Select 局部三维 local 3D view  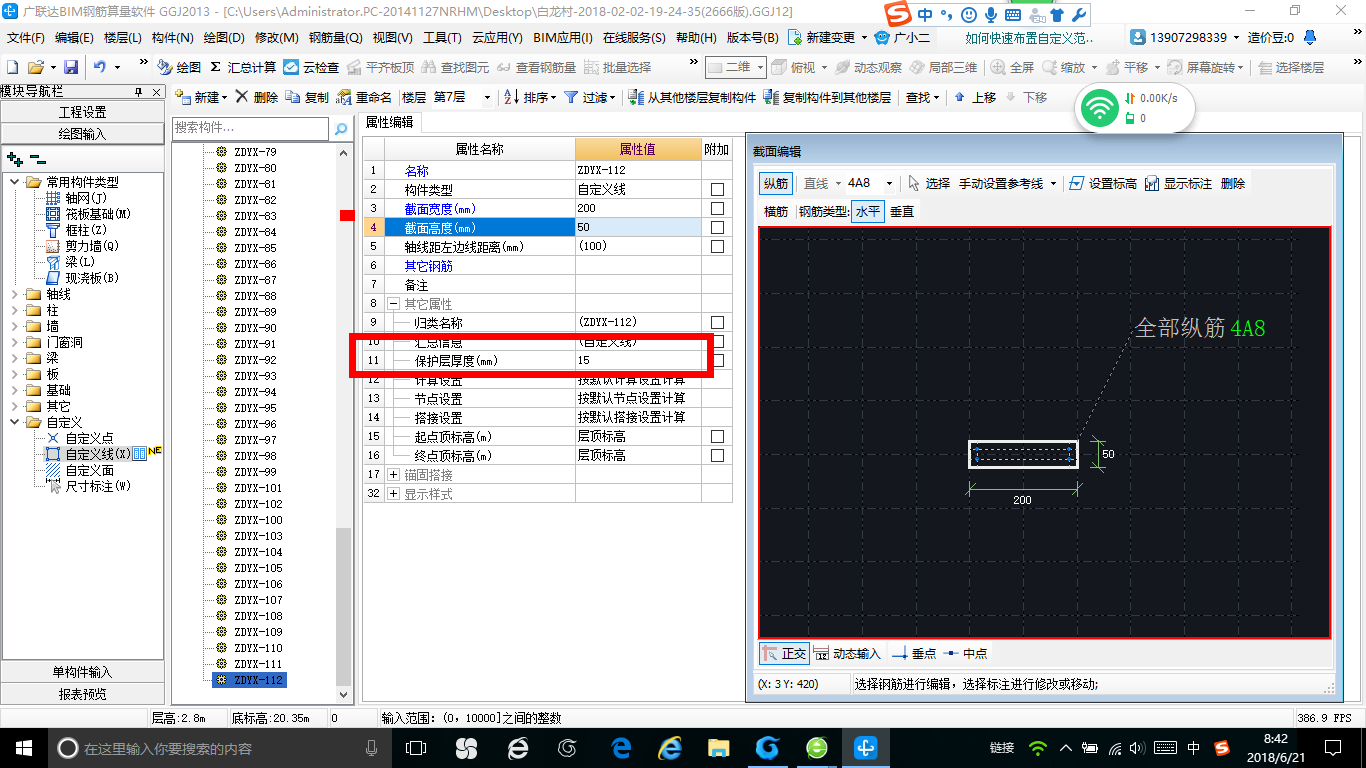pos(943,67)
